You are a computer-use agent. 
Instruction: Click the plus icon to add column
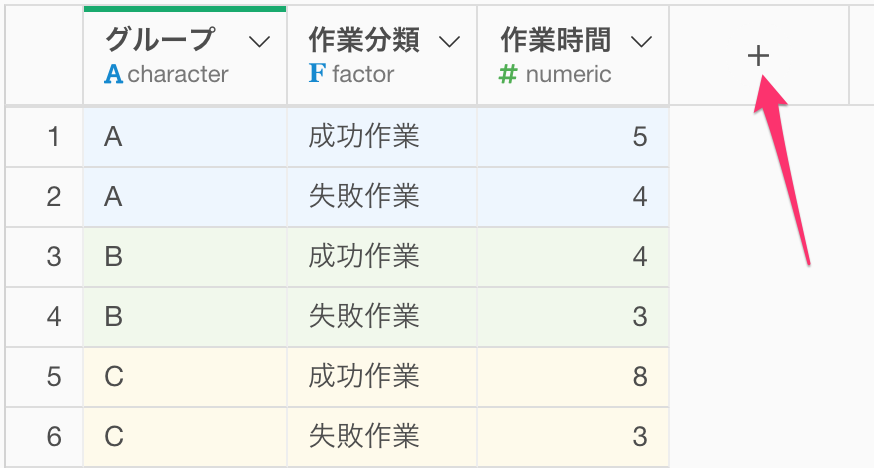(758, 56)
